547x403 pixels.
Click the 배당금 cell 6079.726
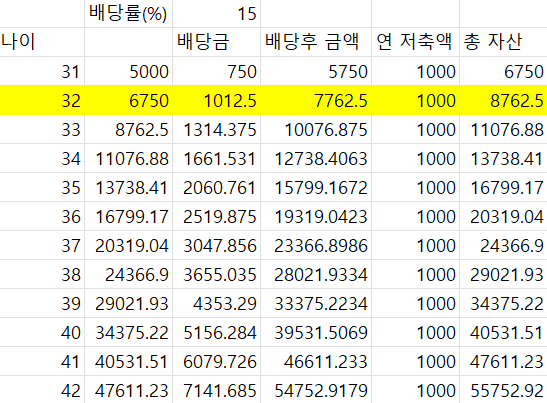click(x=216, y=361)
